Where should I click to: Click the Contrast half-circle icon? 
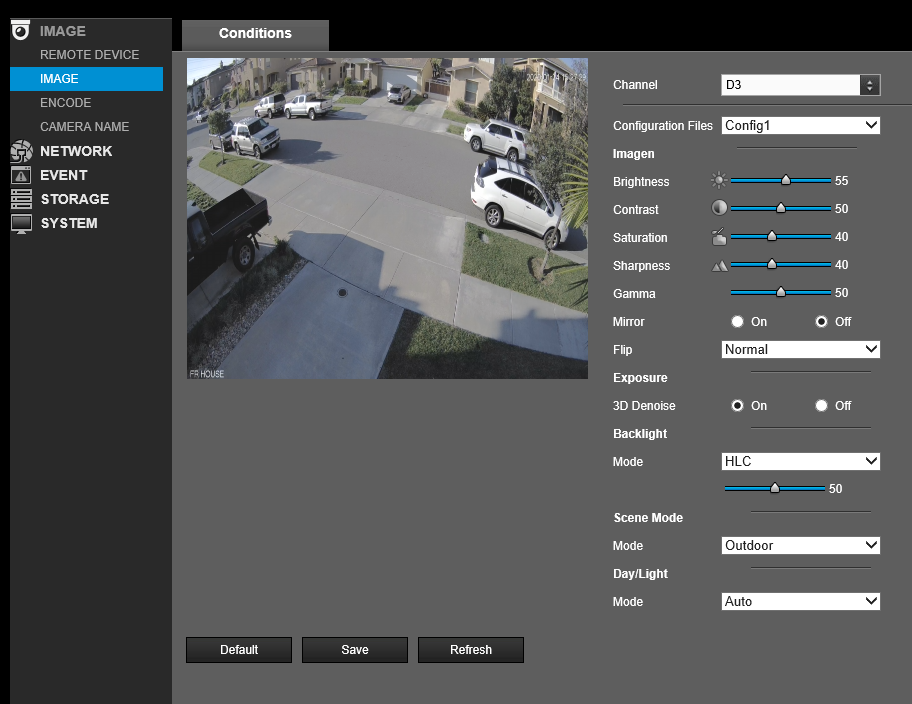[719, 208]
